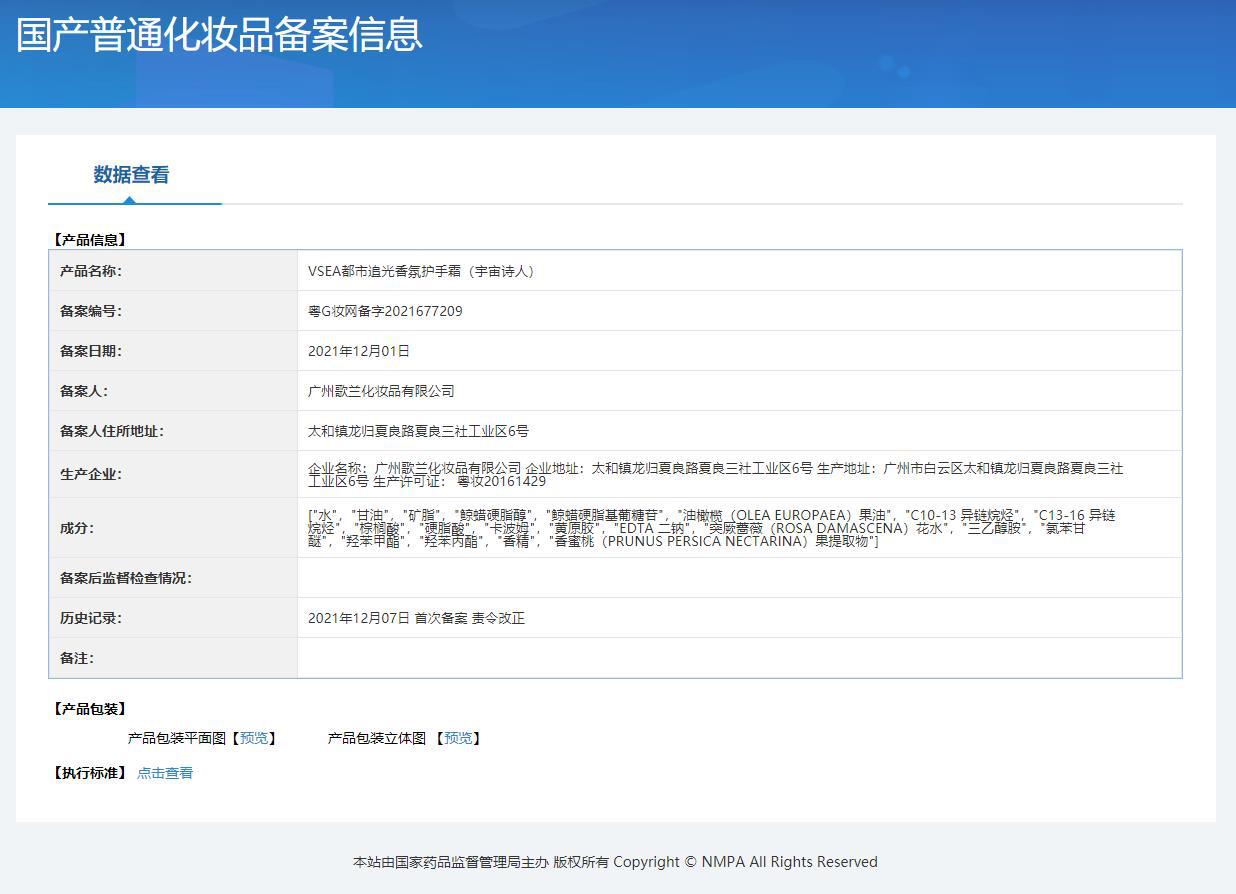Image resolution: width=1236 pixels, height=894 pixels.
Task: Click the 成分 row label
Action: coord(77,528)
